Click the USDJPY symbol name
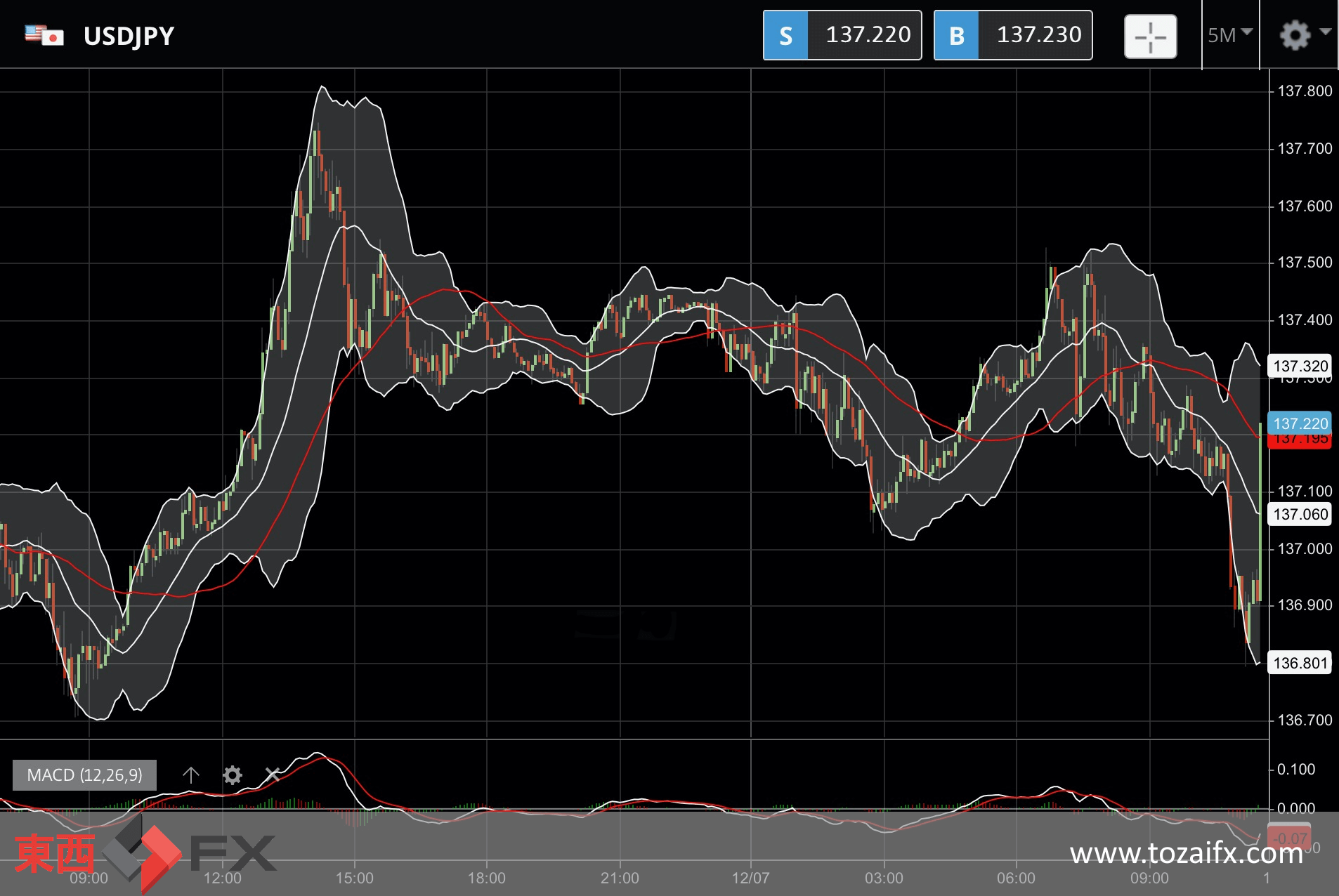 pos(129,36)
